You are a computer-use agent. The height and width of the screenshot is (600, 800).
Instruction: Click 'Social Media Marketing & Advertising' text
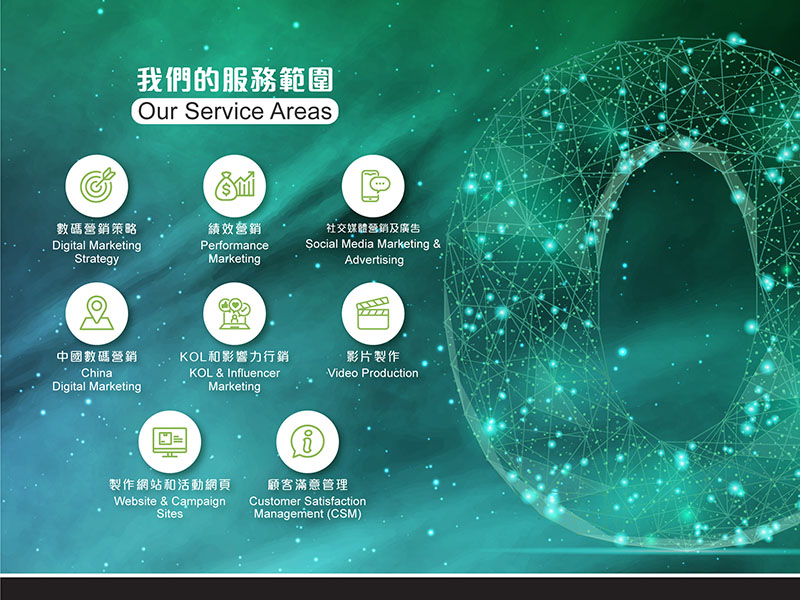tap(373, 252)
